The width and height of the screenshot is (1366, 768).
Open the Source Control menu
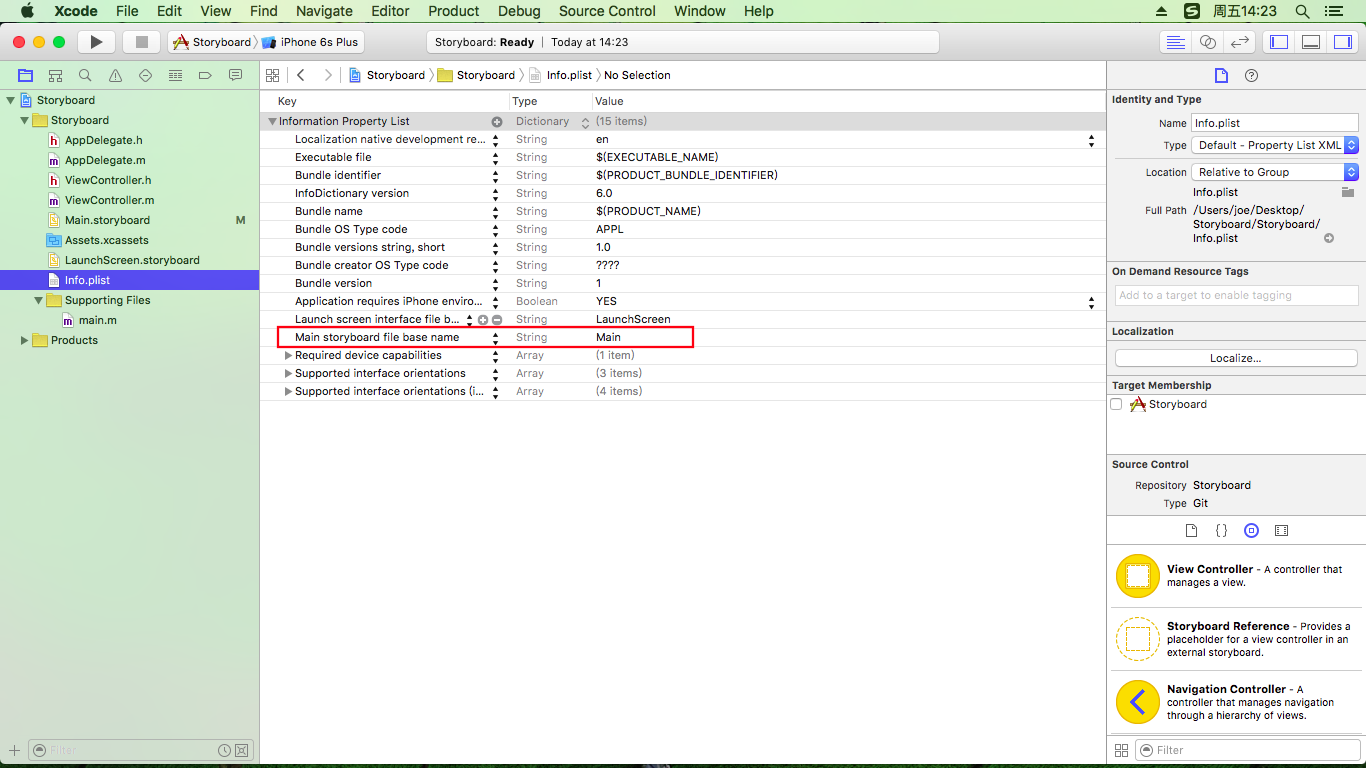click(606, 11)
